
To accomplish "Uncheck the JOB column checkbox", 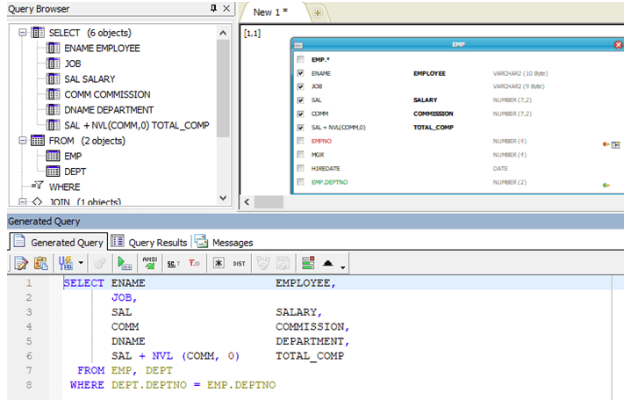I will coord(301,86).
